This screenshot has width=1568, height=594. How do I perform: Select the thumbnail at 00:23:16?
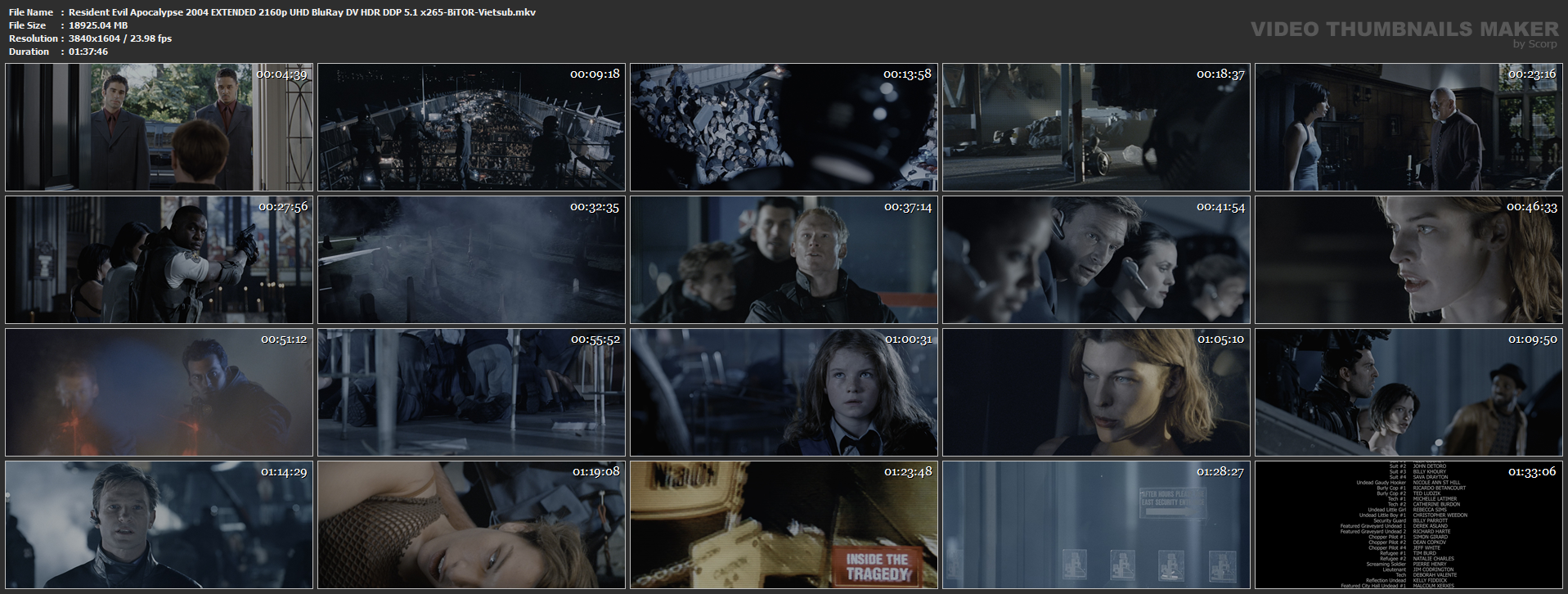tap(1409, 128)
